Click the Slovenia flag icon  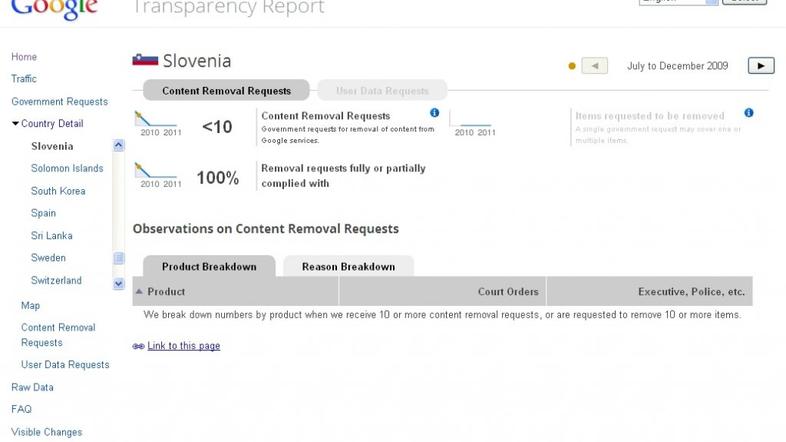[145, 61]
